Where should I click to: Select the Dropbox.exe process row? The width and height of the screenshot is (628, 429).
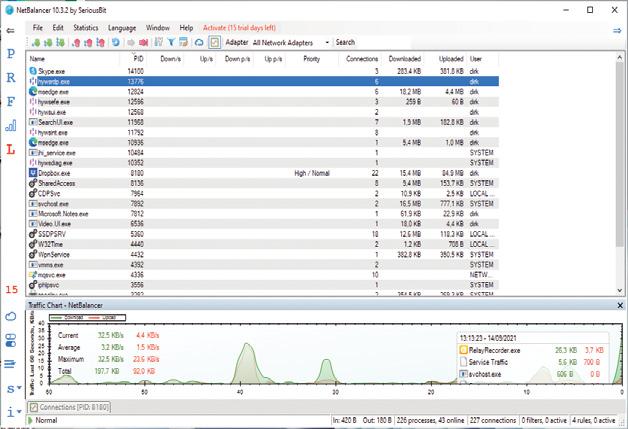coord(263,173)
